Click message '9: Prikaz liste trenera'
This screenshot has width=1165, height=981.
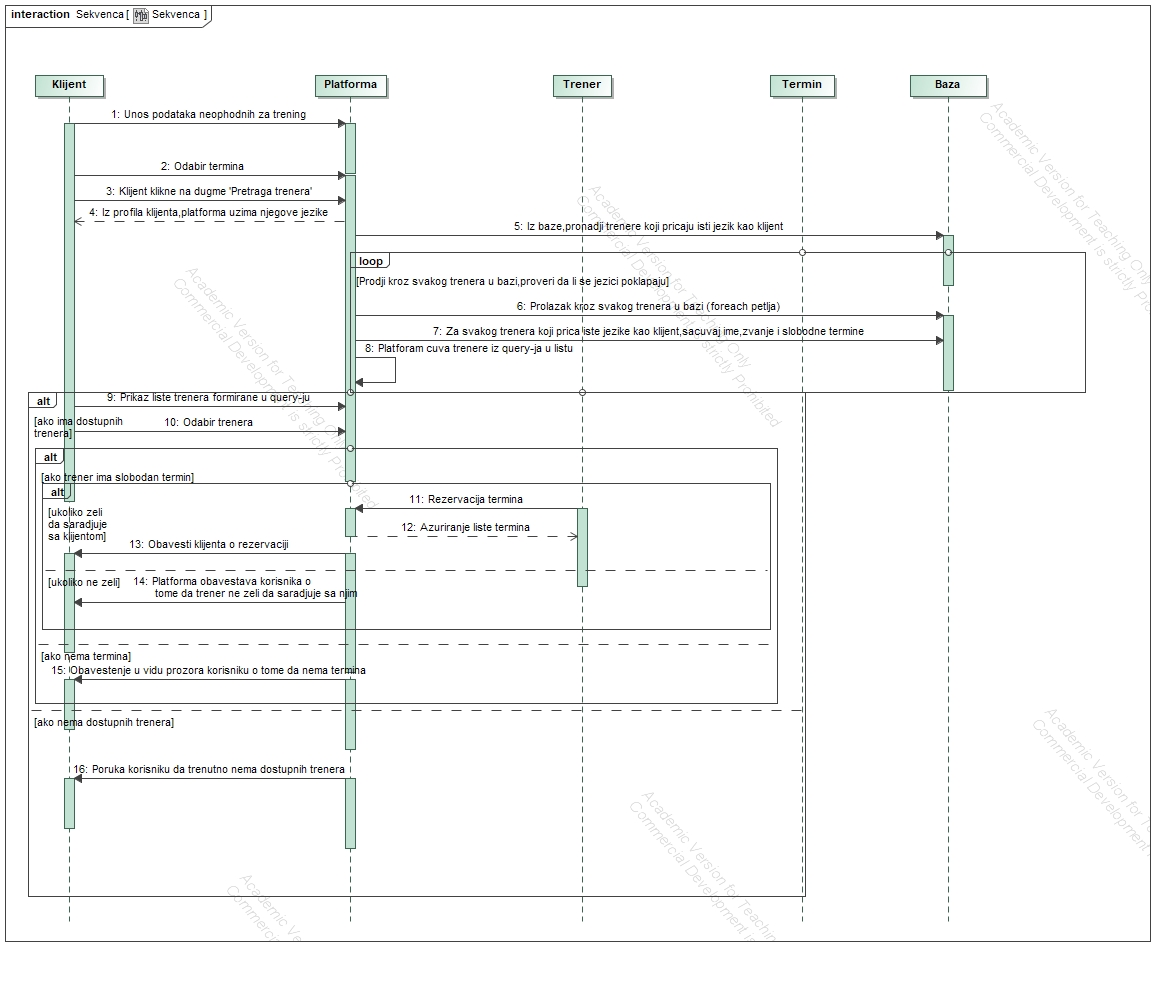click(x=209, y=398)
